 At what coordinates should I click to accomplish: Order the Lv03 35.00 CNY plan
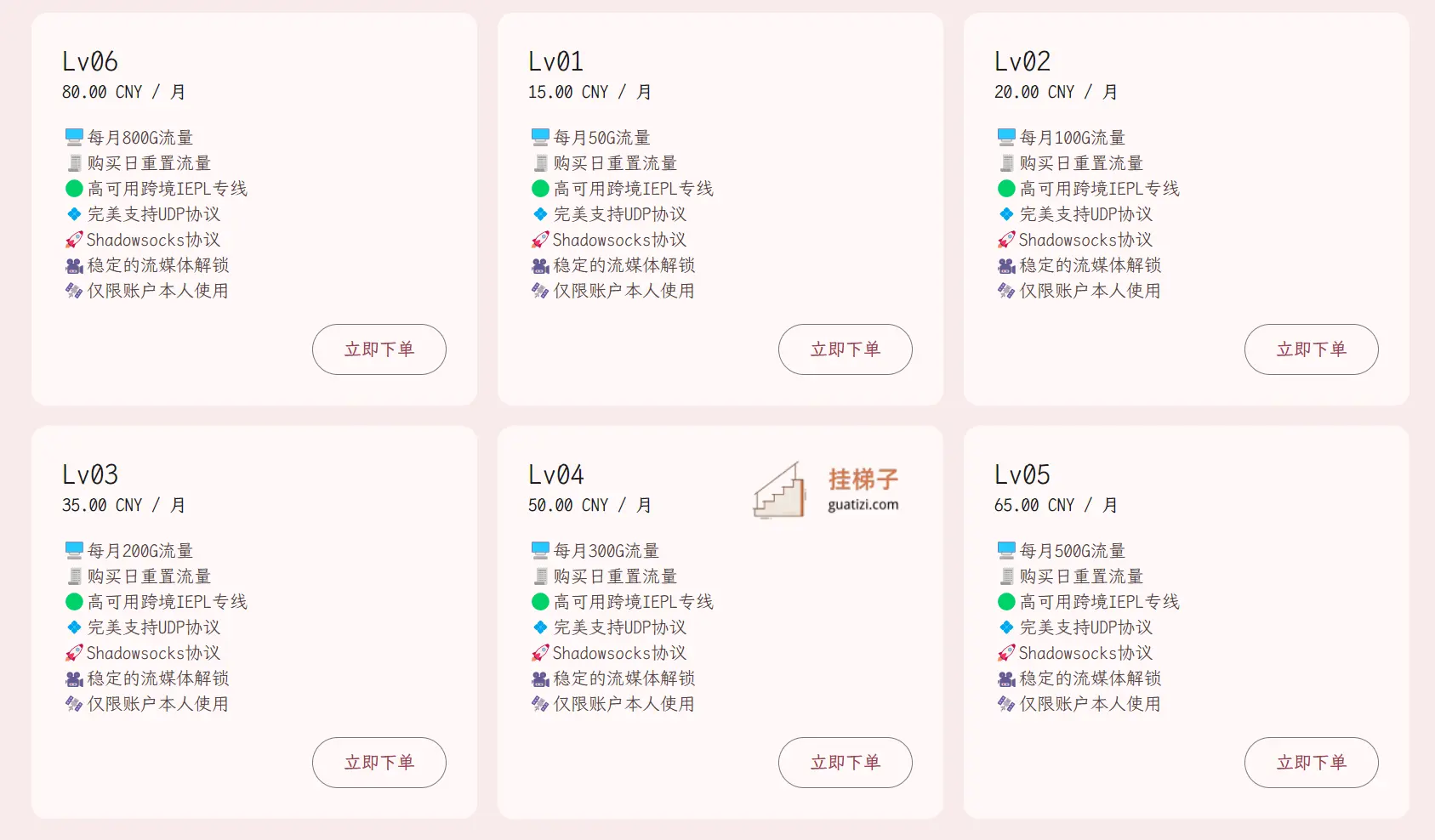click(x=379, y=763)
